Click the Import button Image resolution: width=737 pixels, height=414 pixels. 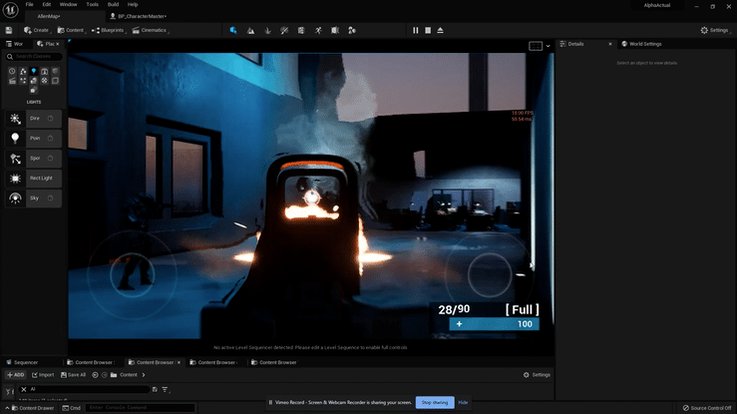(43, 375)
